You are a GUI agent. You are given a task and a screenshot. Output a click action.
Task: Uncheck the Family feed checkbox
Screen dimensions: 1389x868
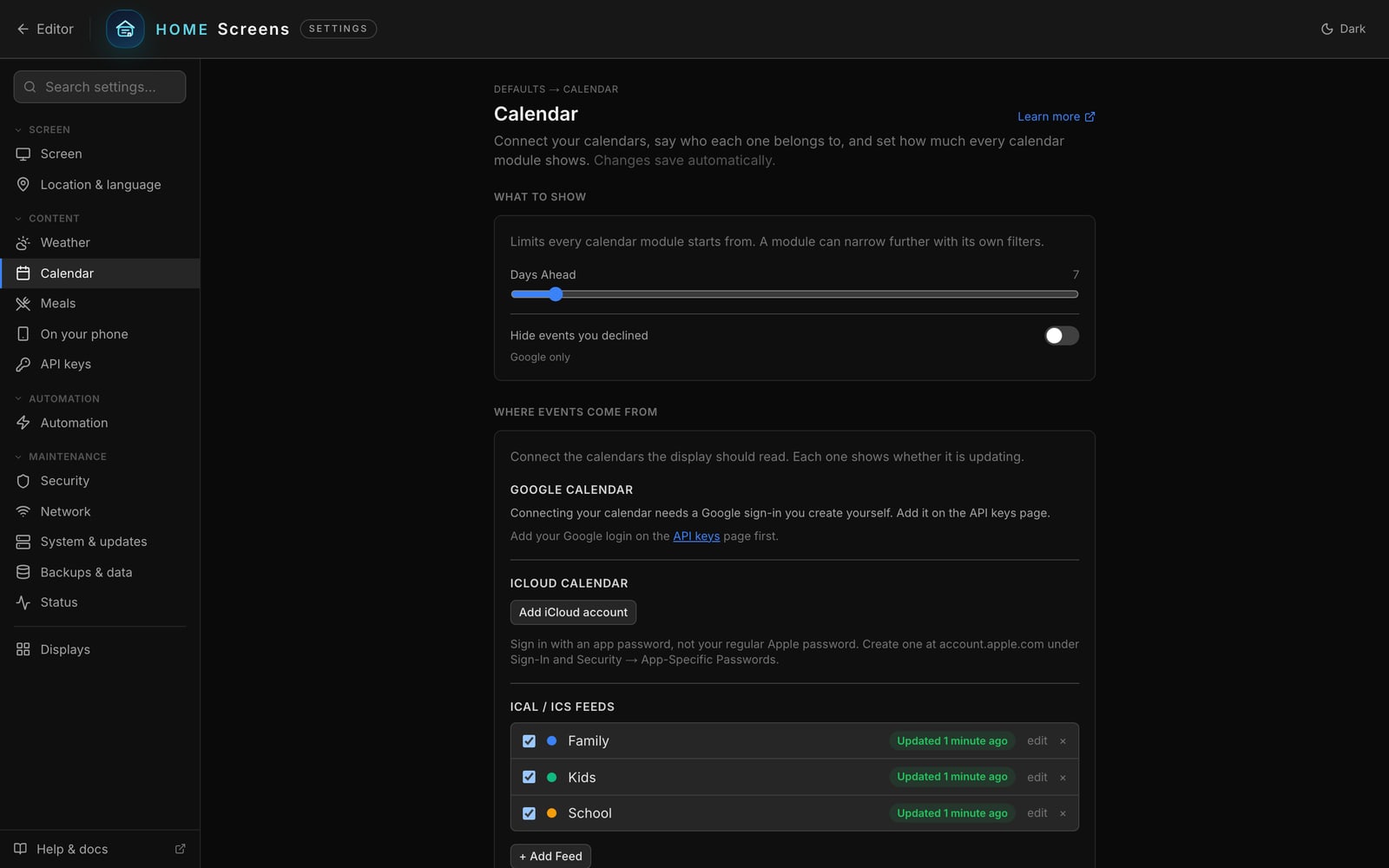tap(529, 741)
